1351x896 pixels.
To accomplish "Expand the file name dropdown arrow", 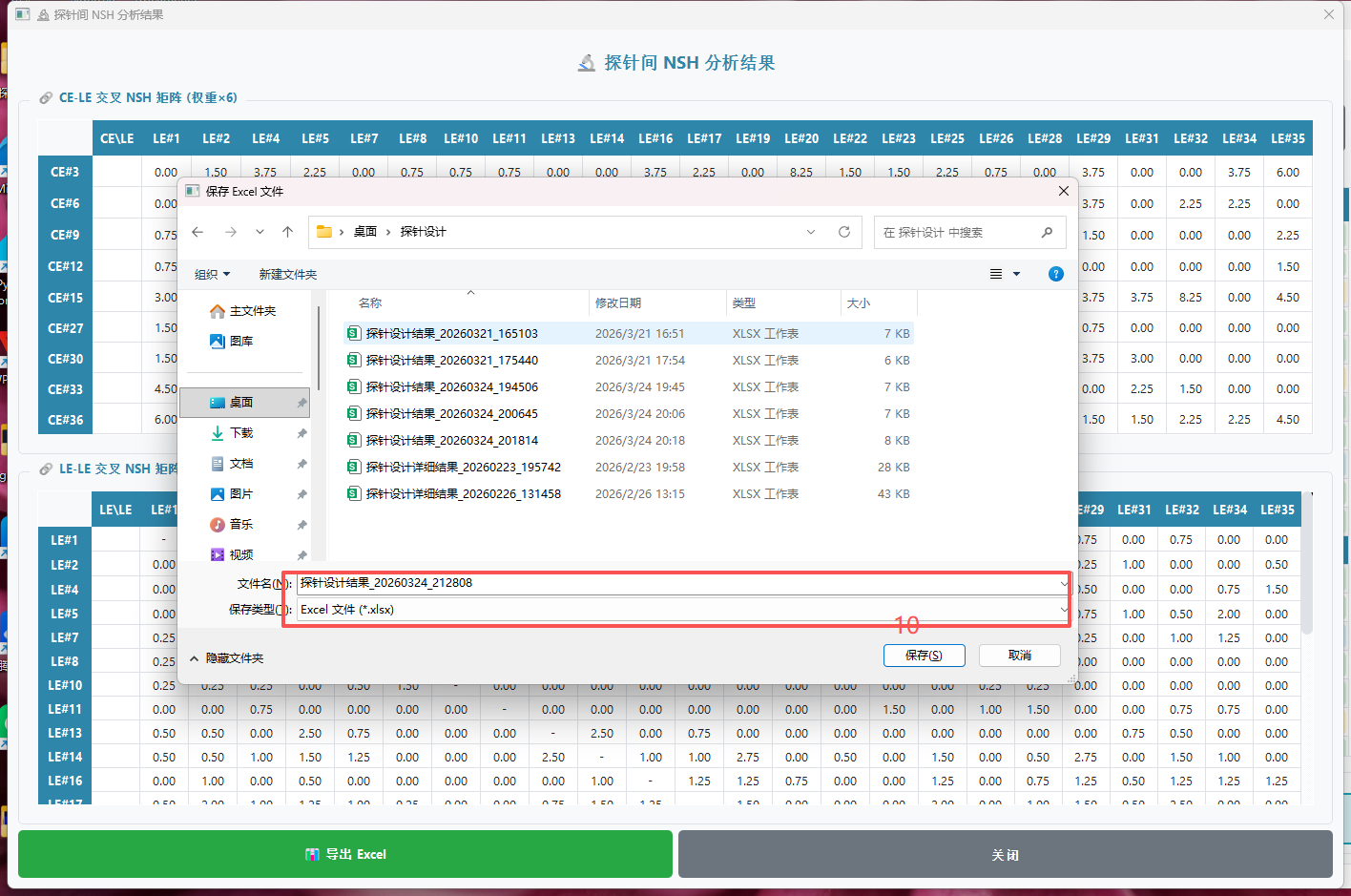I will 1063,583.
